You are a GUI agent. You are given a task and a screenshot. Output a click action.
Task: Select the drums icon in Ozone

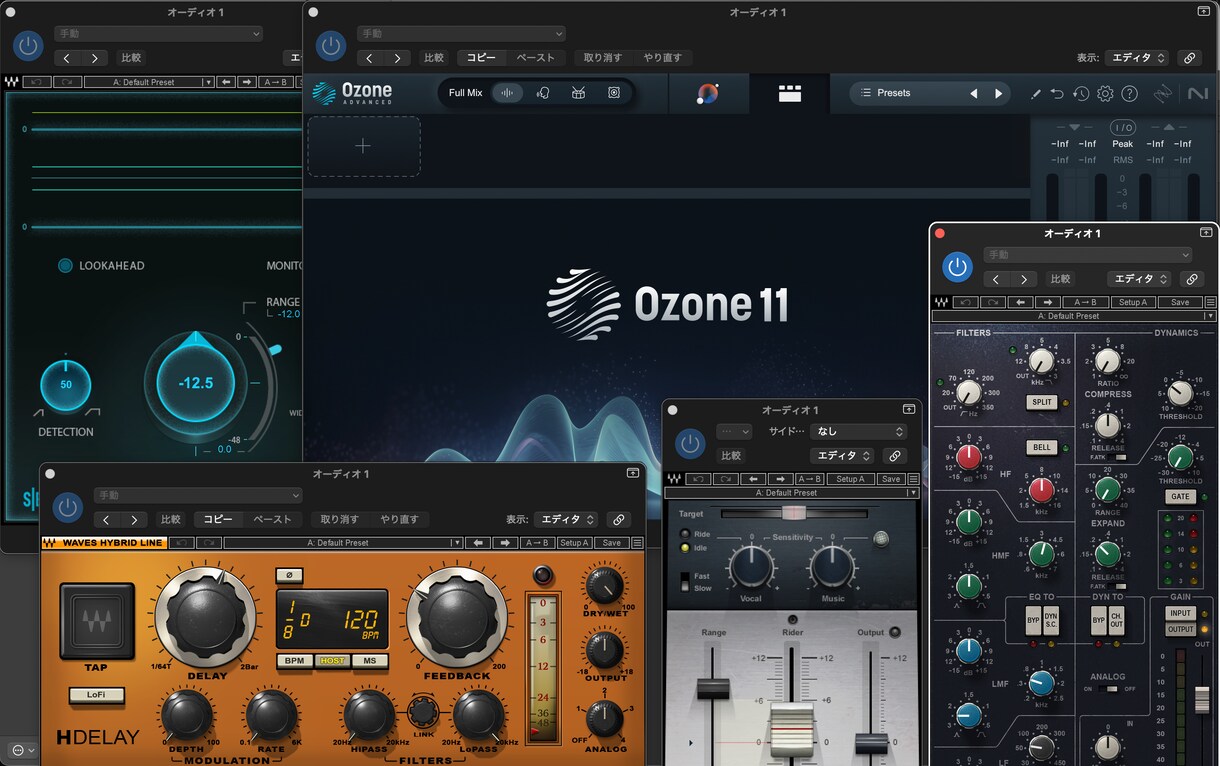578,93
